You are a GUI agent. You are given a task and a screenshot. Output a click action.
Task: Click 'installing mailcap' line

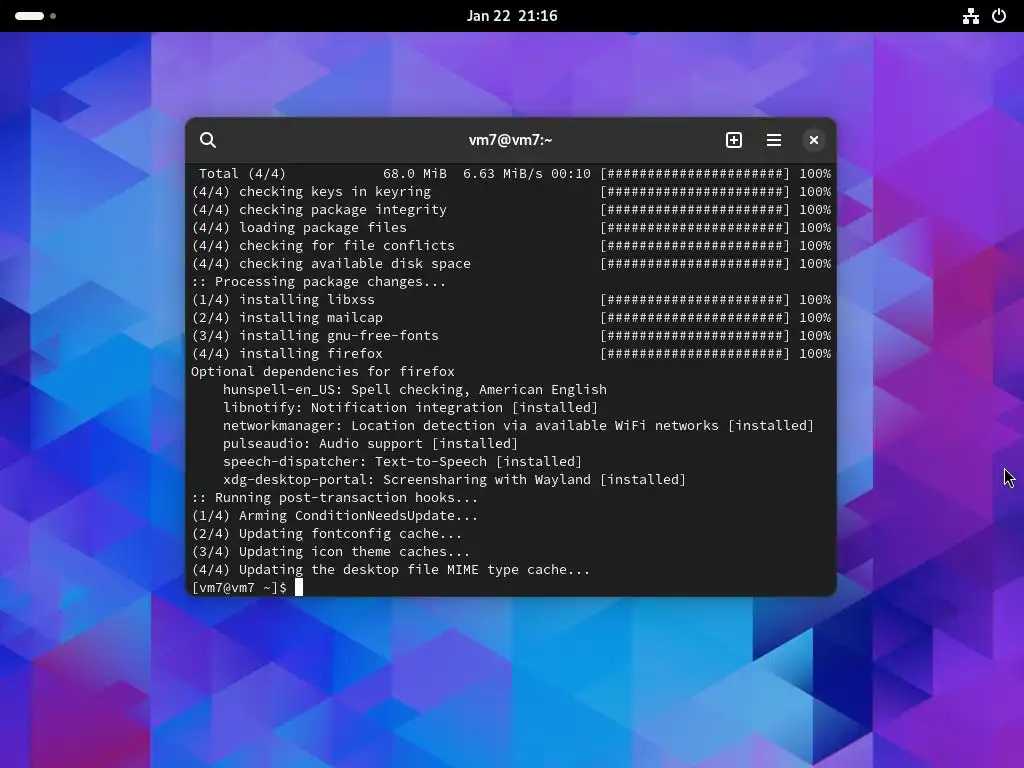[511, 317]
